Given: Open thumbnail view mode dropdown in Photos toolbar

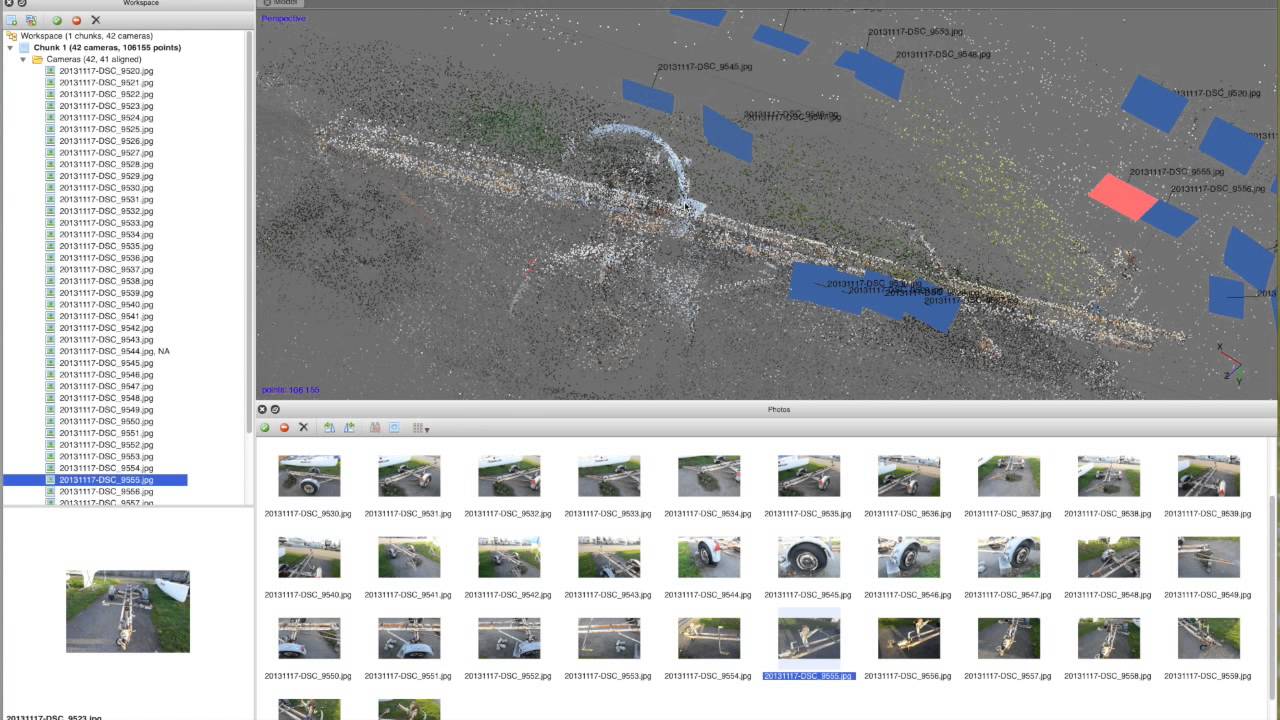Looking at the screenshot, I should coord(421,428).
